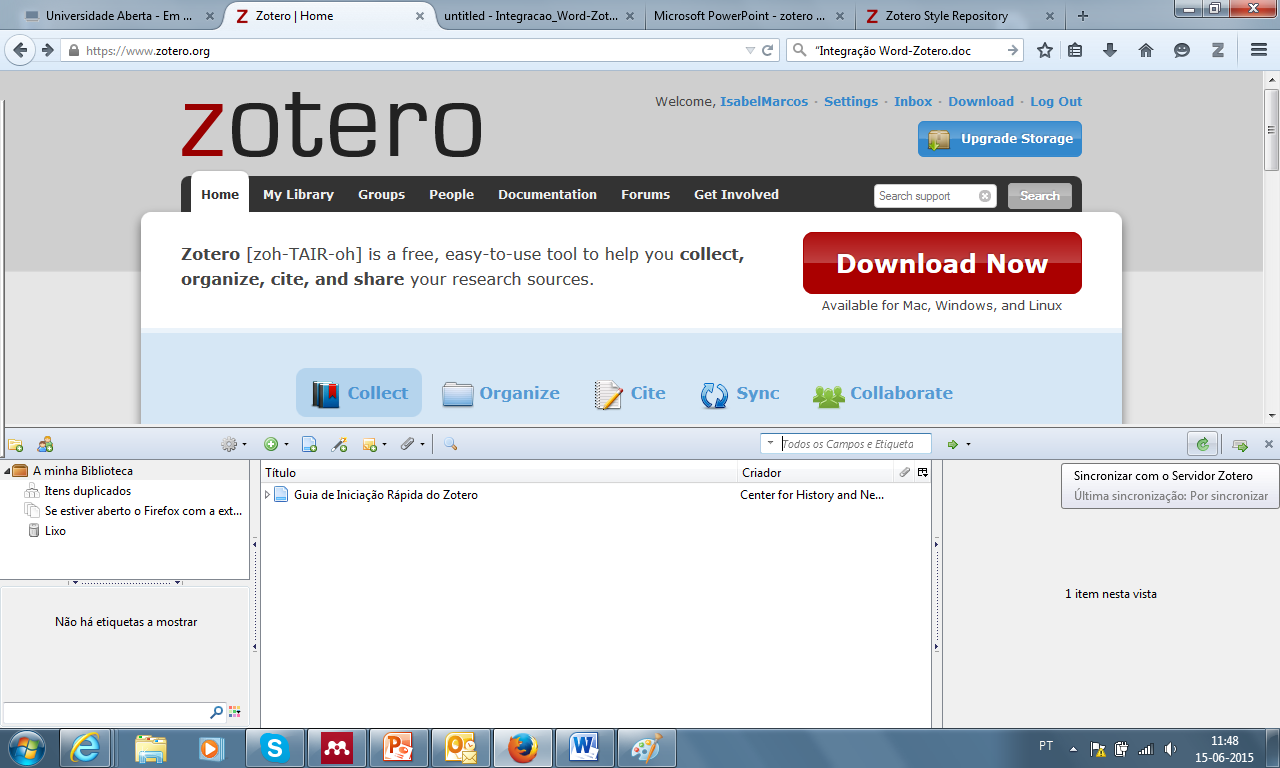Select the Collaborate feature tab

[883, 393]
